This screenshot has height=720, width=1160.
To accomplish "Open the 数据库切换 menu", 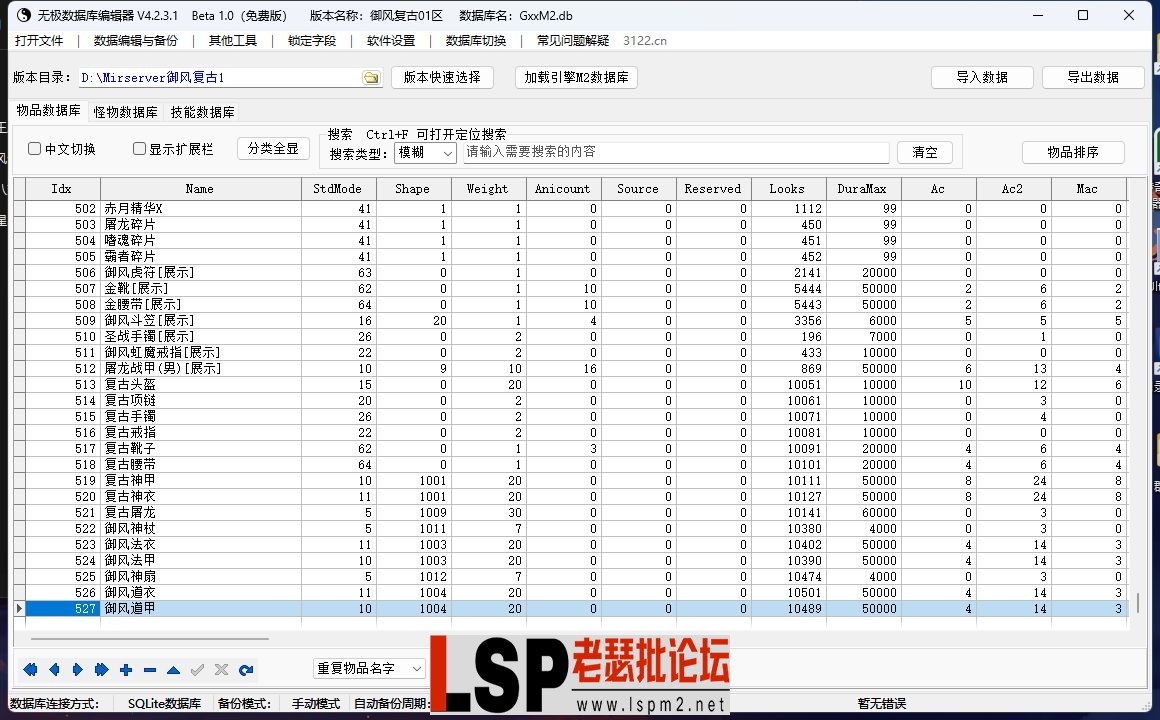I will [476, 41].
